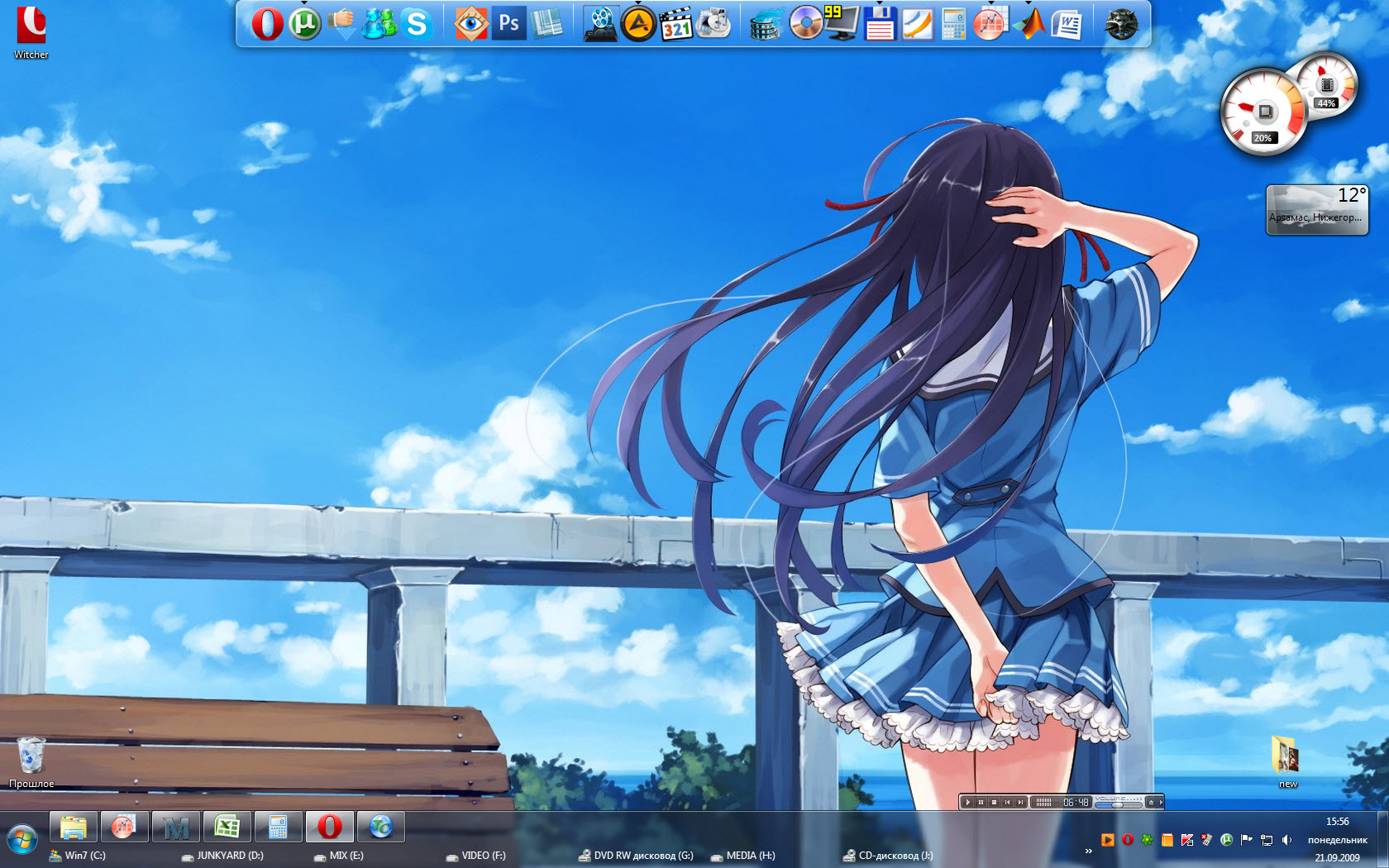Image resolution: width=1389 pixels, height=868 pixels.
Task: Launch MATLAB from the top dock
Action: [x=1029, y=24]
